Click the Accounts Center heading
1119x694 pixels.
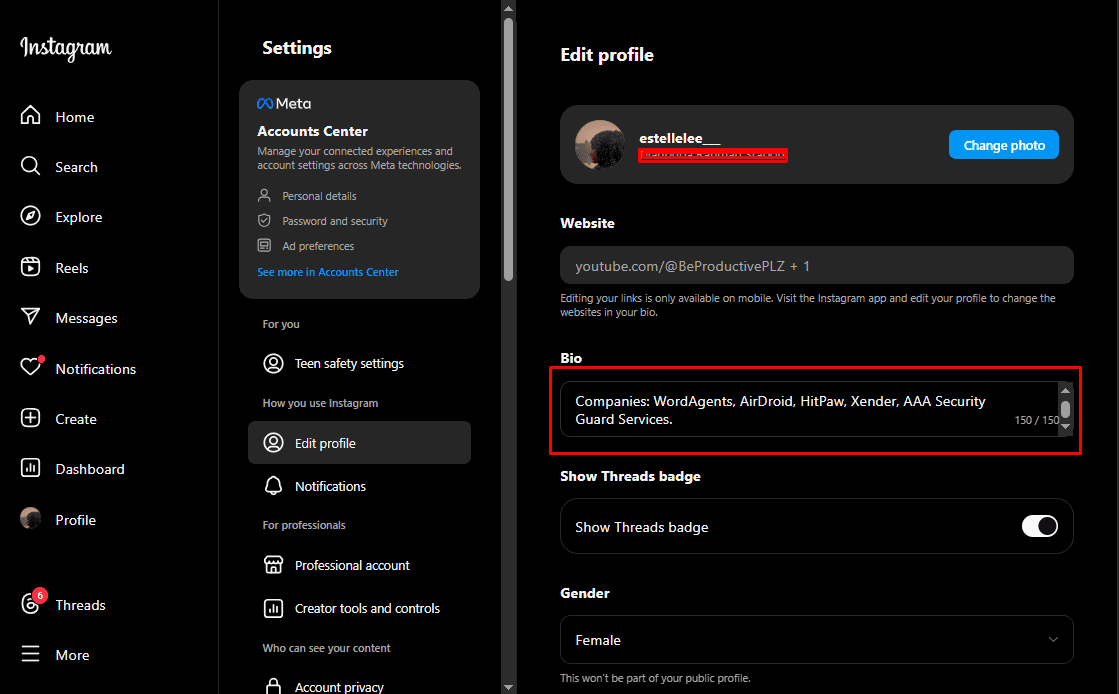pos(313,131)
